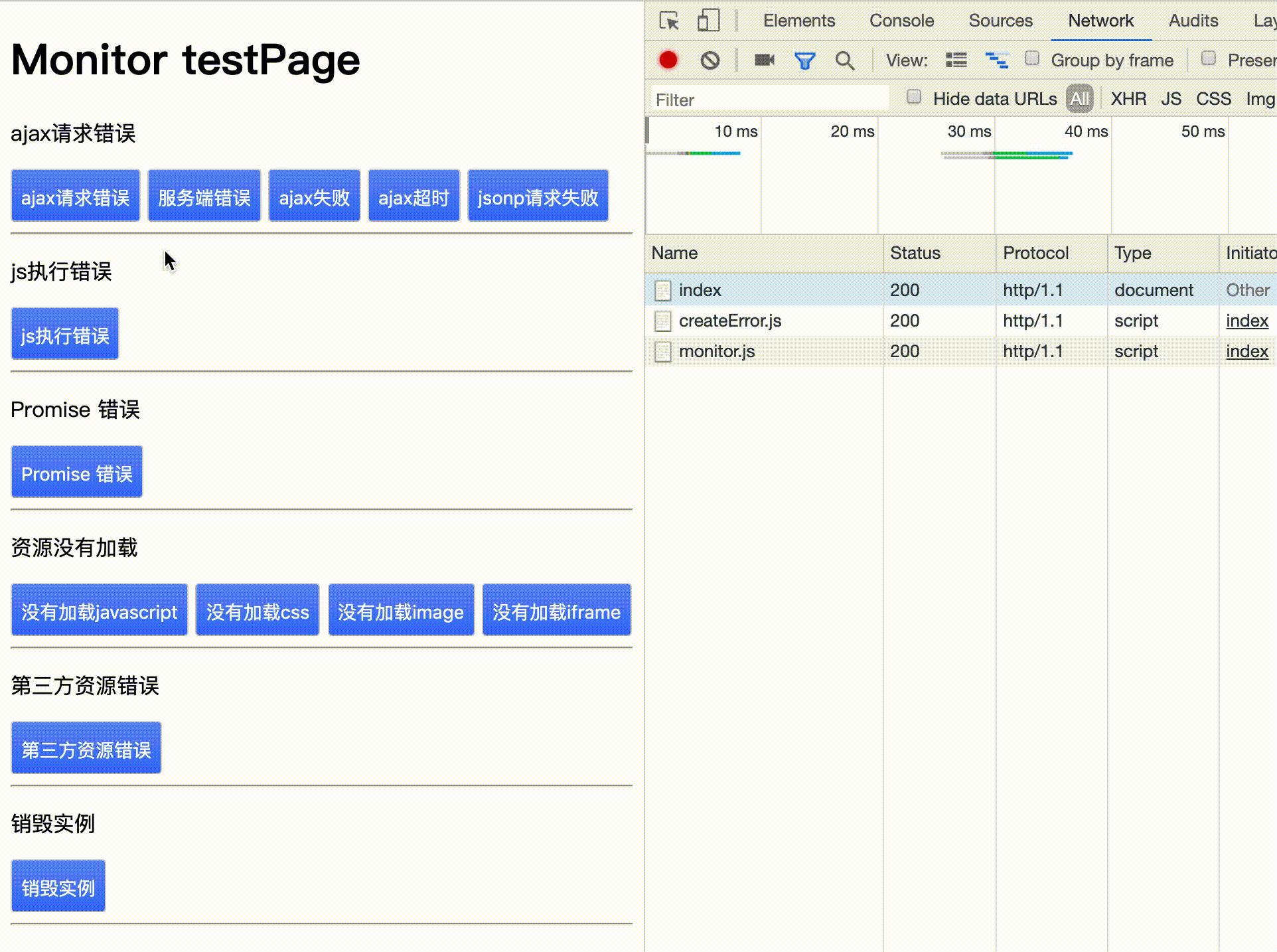Click the 第三方资源错误 button
This screenshot has height=952, width=1277.
(x=86, y=748)
